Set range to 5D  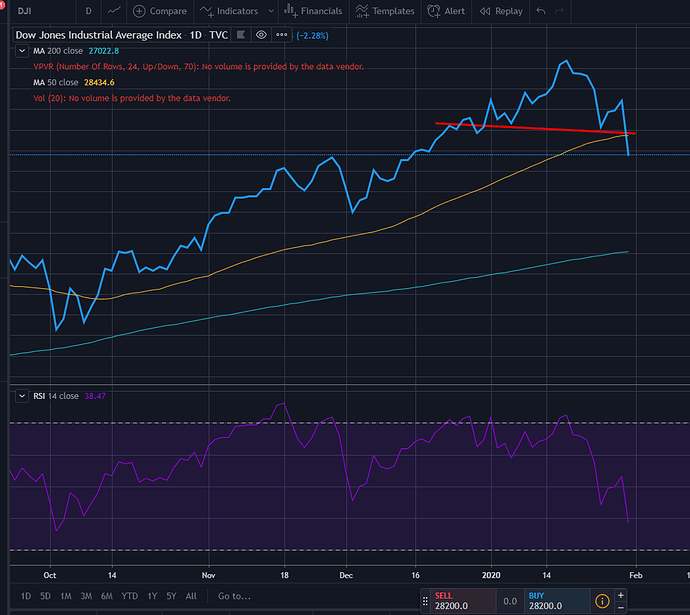coord(45,596)
